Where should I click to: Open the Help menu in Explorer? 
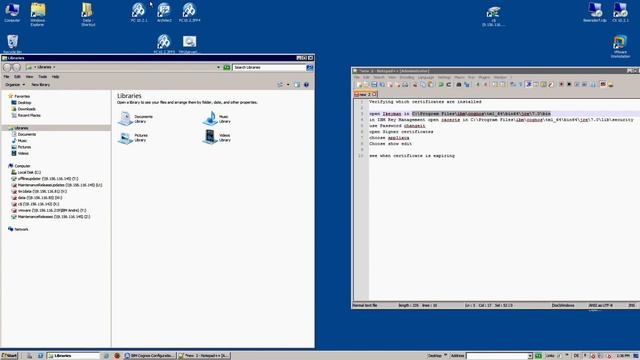56,77
